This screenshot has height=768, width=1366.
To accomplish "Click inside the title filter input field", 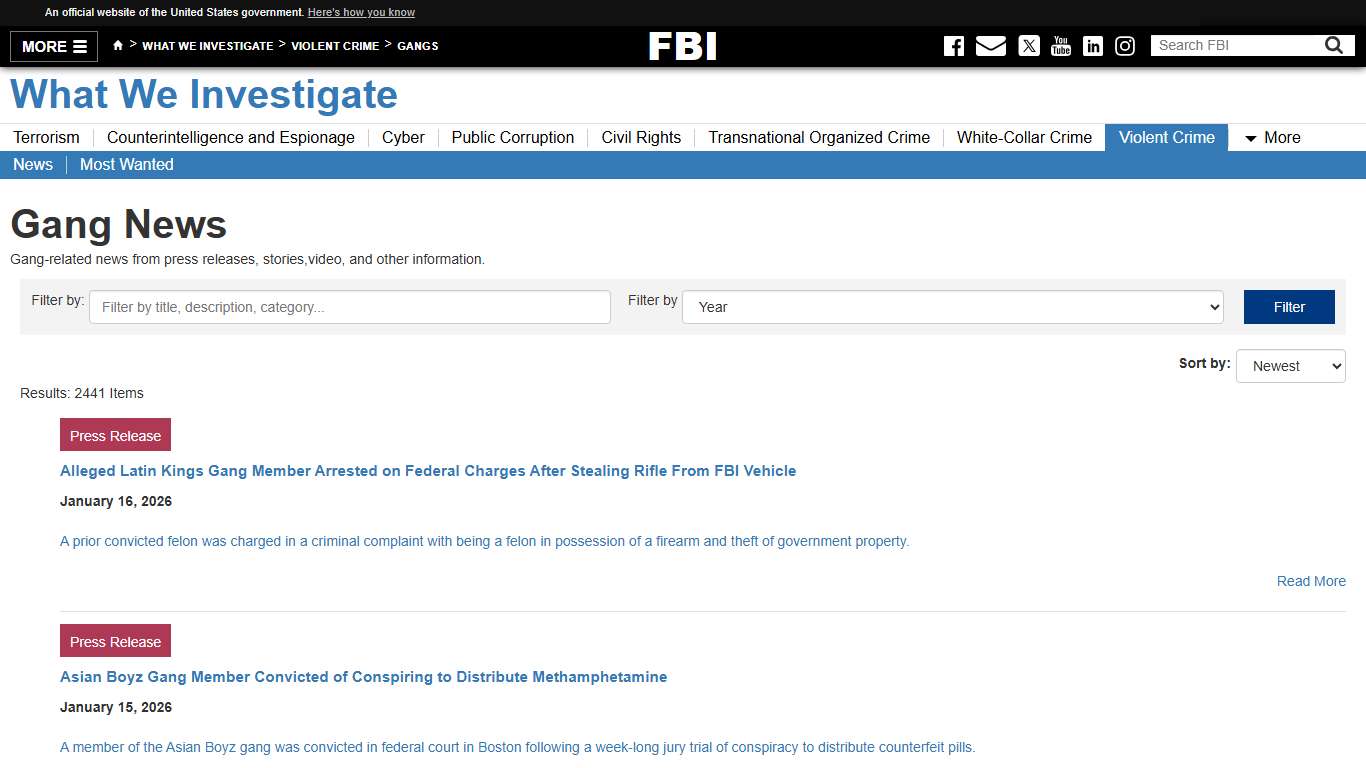I will click(x=348, y=307).
